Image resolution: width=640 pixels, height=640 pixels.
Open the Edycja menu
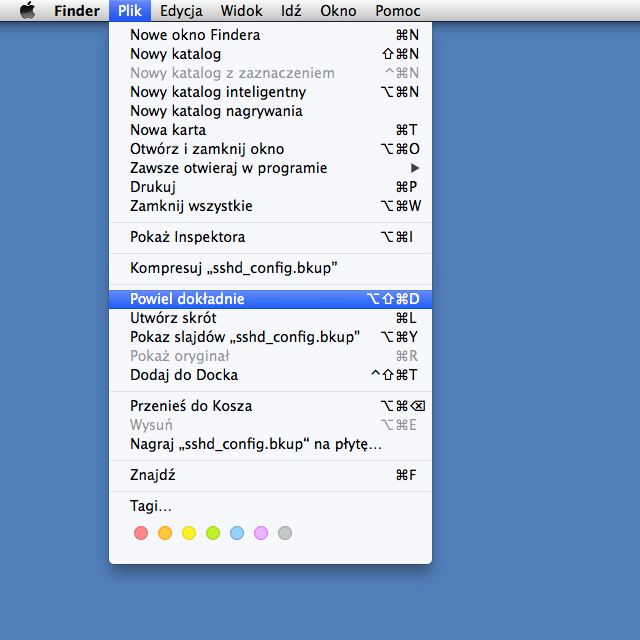[x=181, y=11]
